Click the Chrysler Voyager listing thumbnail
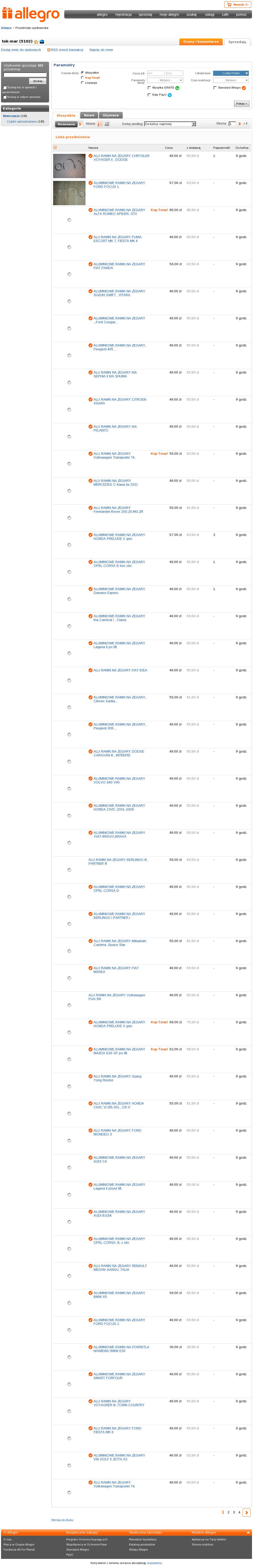The image size is (253, 1568). (x=69, y=165)
